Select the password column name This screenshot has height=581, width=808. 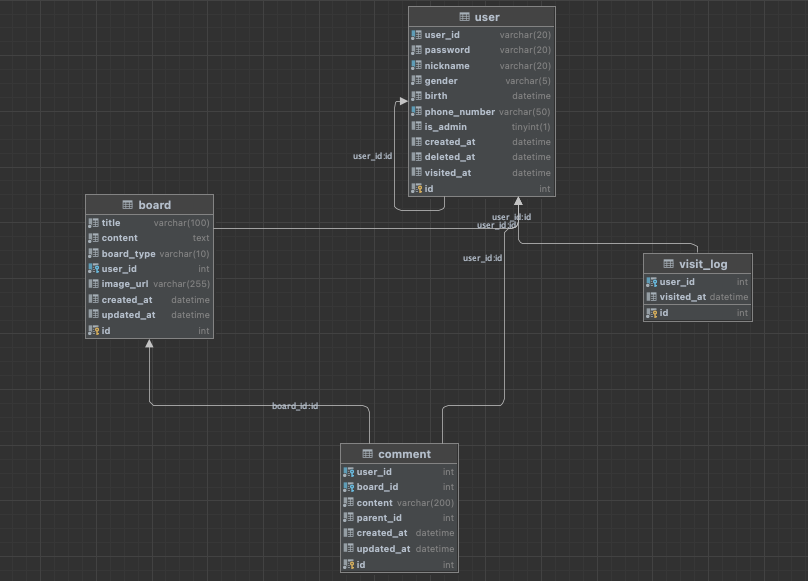coord(447,50)
